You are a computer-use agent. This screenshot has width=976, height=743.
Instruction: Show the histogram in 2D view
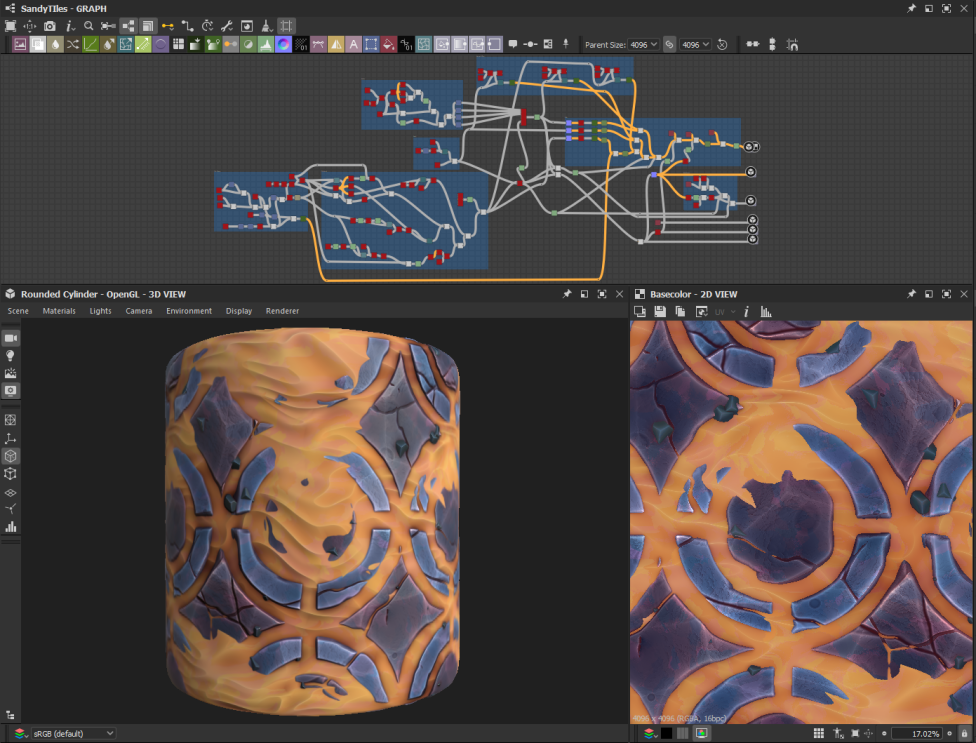(x=766, y=311)
